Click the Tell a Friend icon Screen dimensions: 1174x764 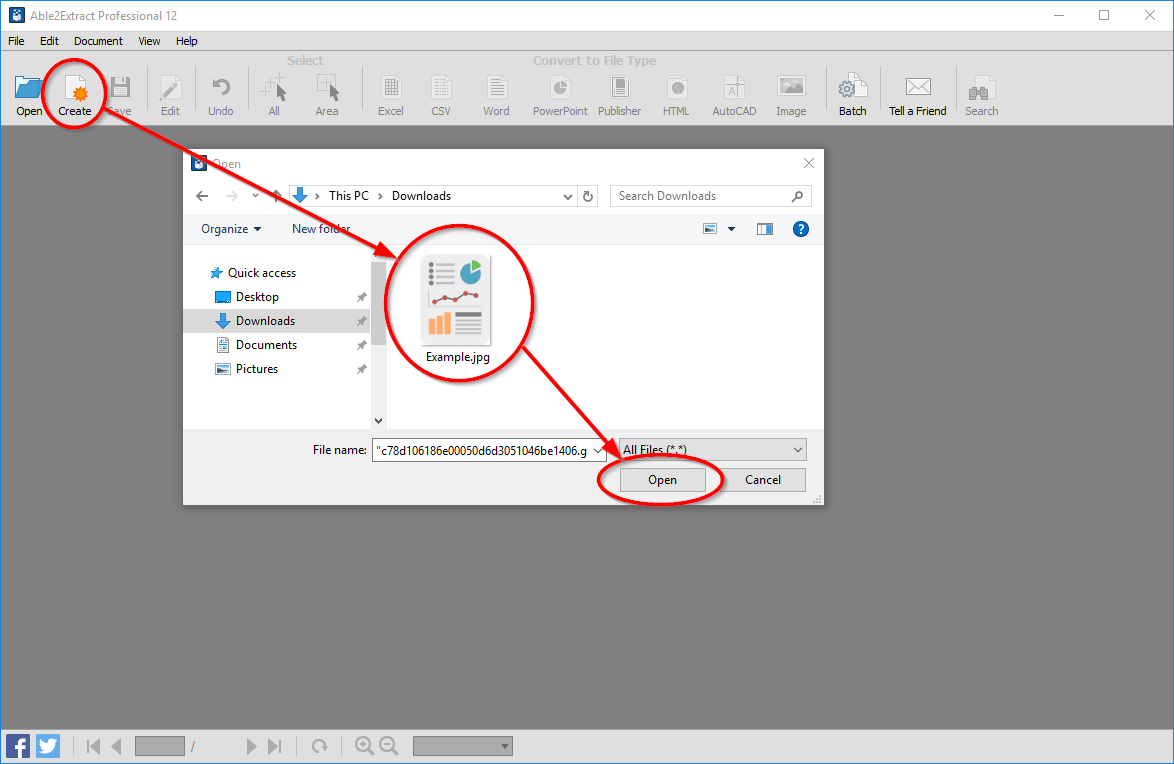[x=917, y=93]
